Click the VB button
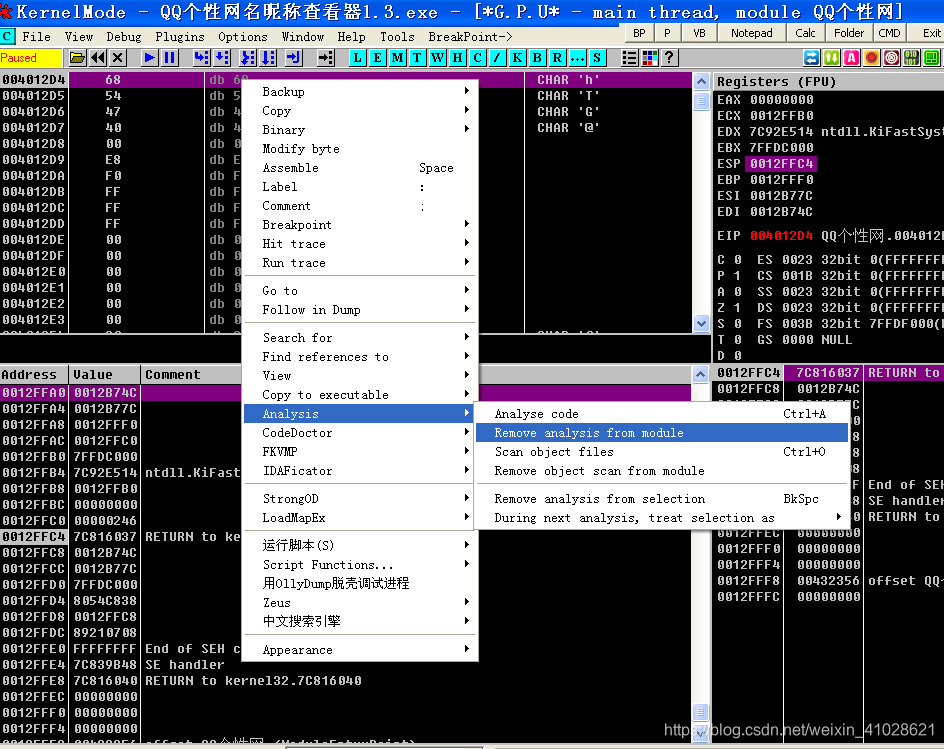The image size is (944, 749). [x=699, y=33]
